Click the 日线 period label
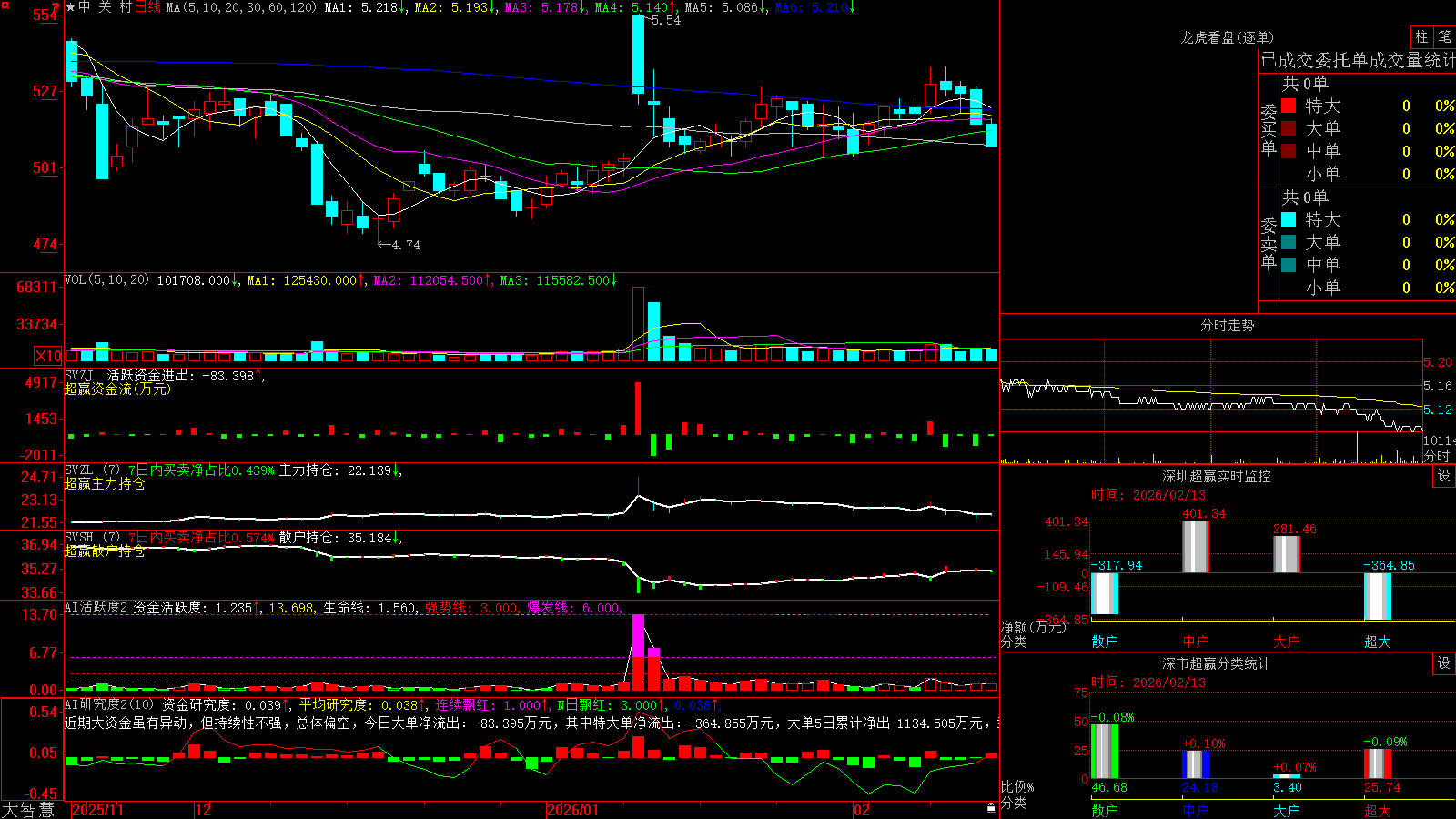Image resolution: width=1456 pixels, height=819 pixels. pos(147,7)
